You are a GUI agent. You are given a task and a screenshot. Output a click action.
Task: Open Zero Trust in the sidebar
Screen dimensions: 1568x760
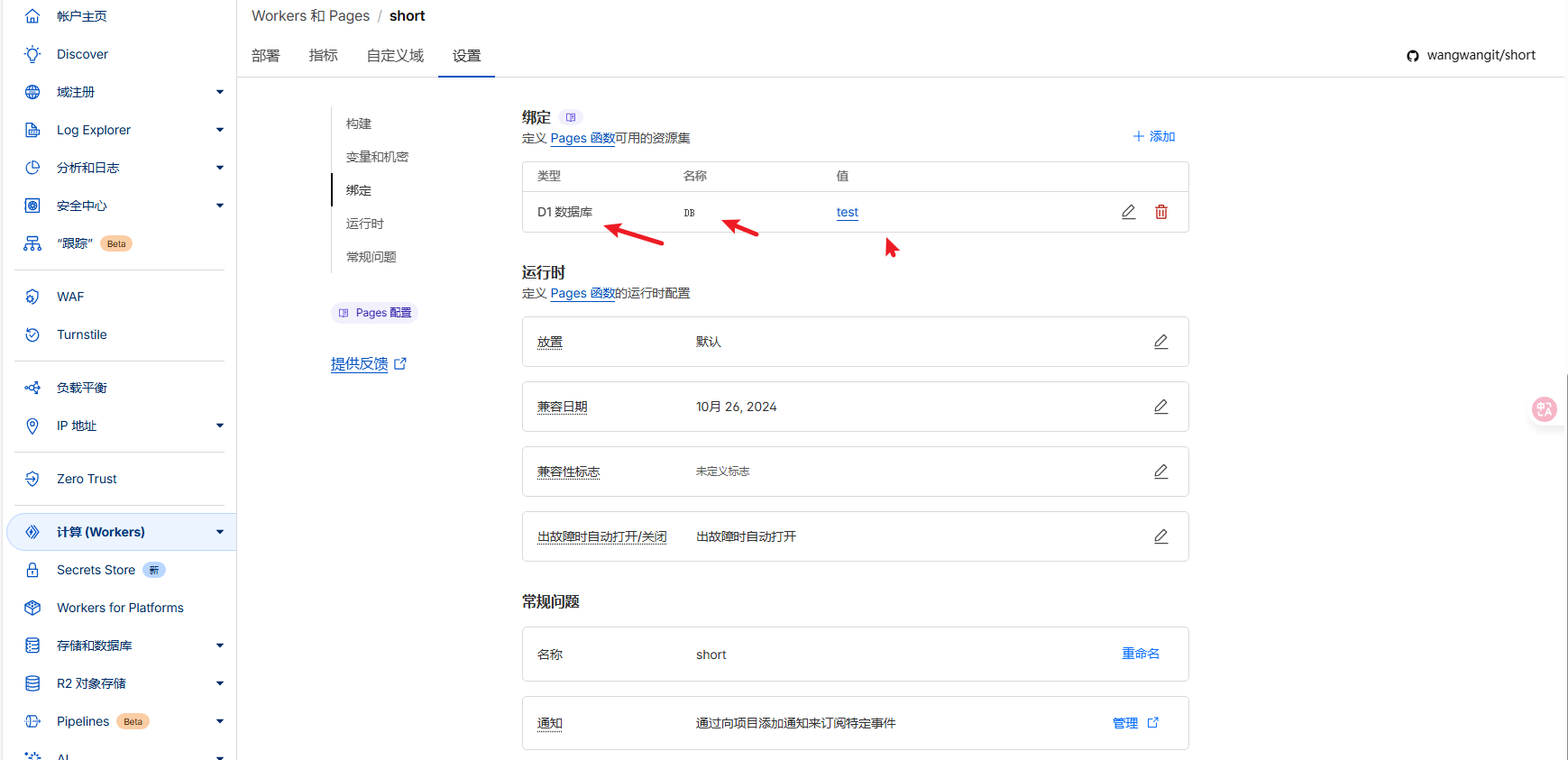87,479
